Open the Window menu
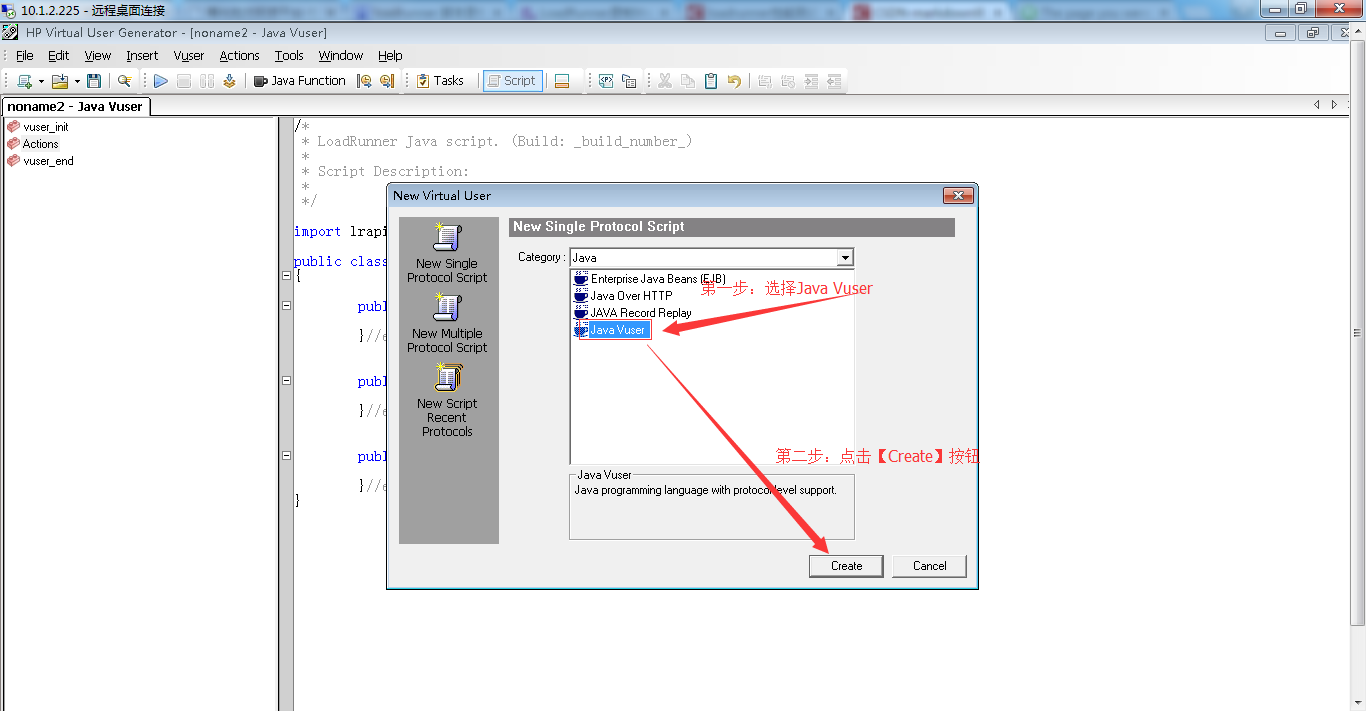This screenshot has height=711, width=1366. coord(341,56)
